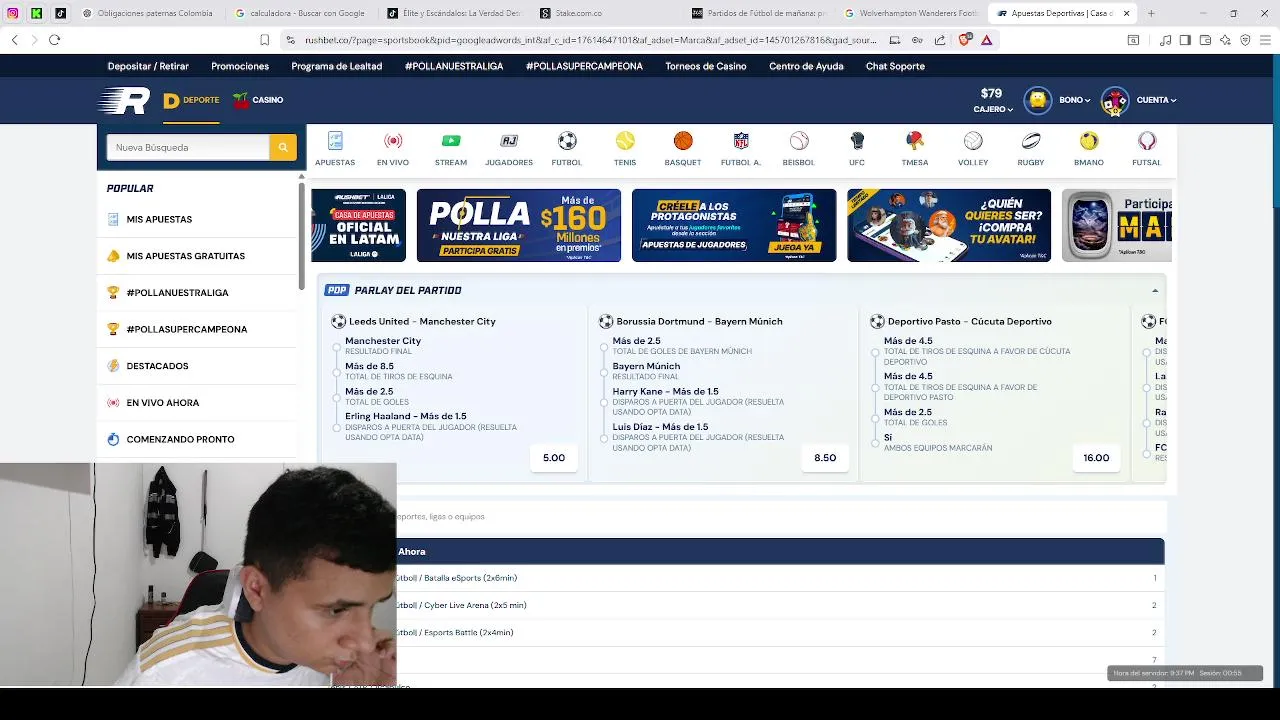Open the #POLLASUPERCAMPEONA top link
The image size is (1280, 720).
[584, 66]
